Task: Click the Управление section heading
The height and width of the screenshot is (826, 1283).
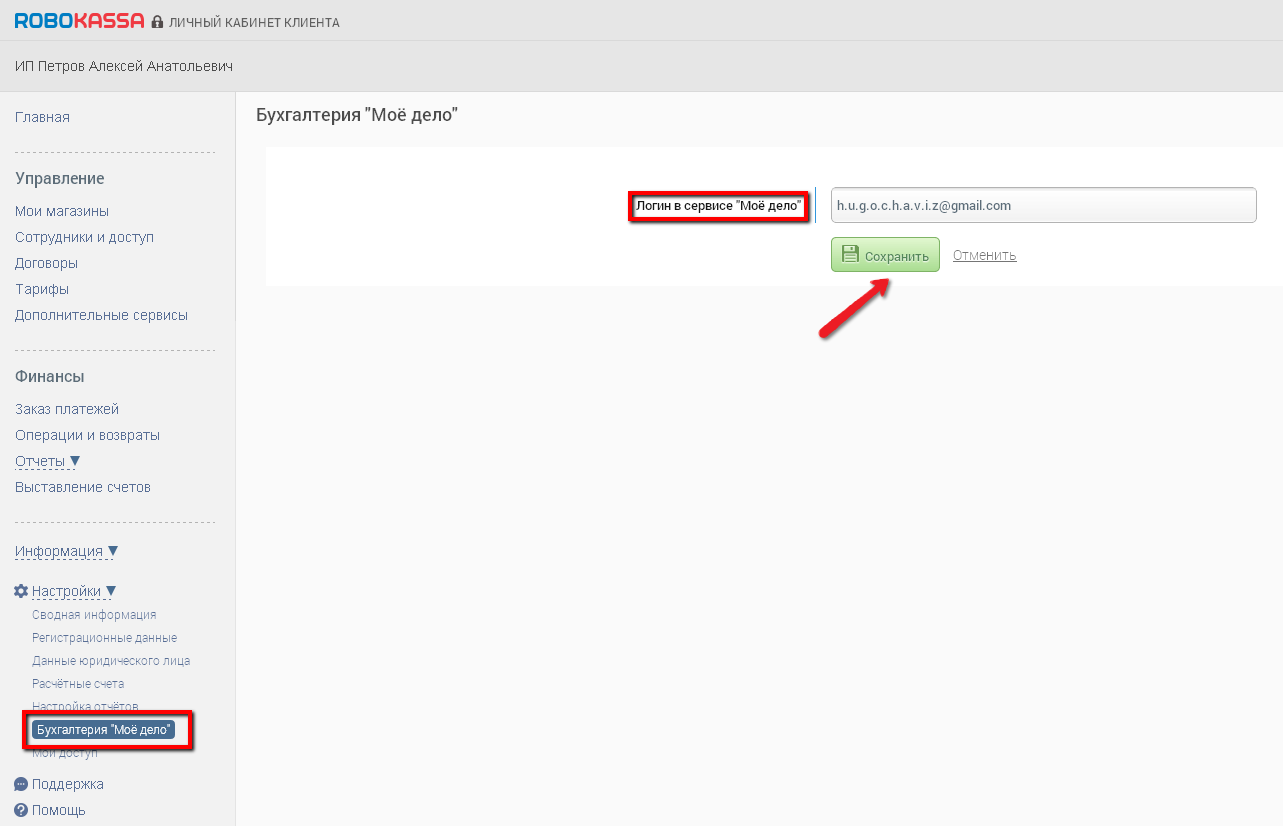Action: point(60,179)
